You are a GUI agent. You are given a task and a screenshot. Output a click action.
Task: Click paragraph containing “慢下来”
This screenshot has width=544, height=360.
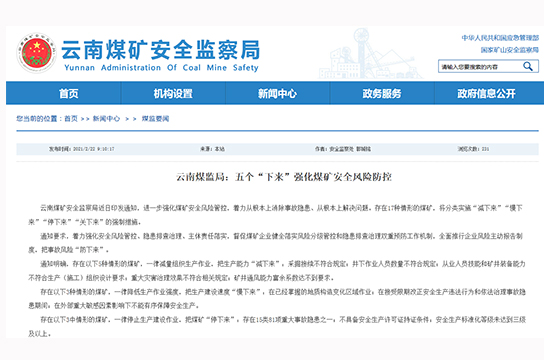coord(277,299)
